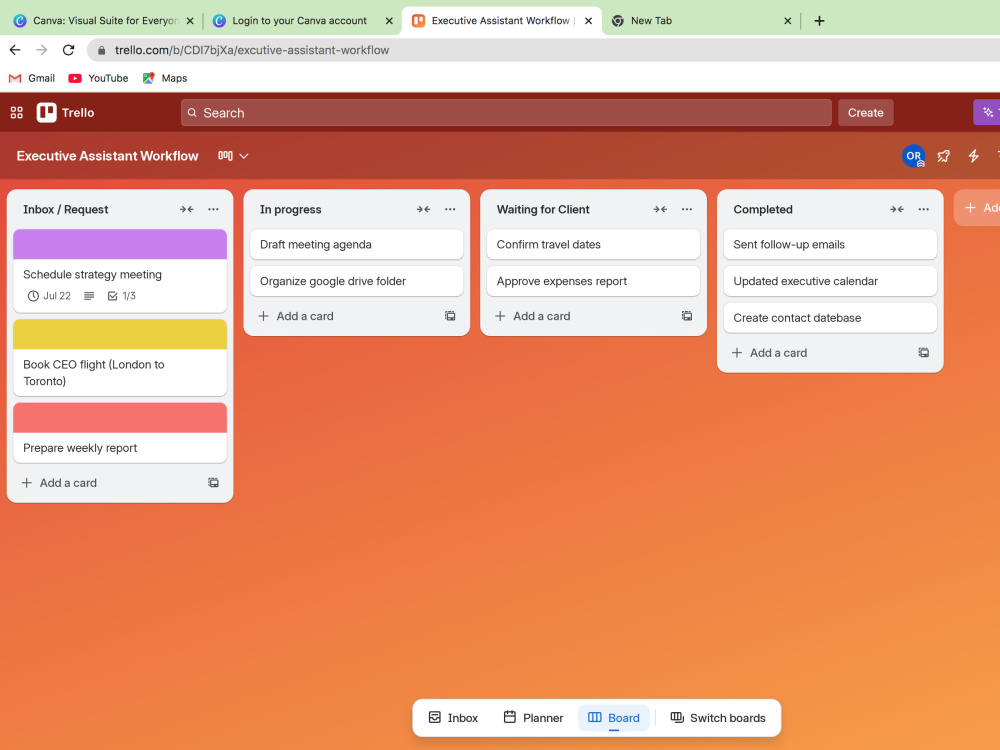Open the Draft meeting agenda card
Screen dimensions: 1000x750
[x=357, y=244]
